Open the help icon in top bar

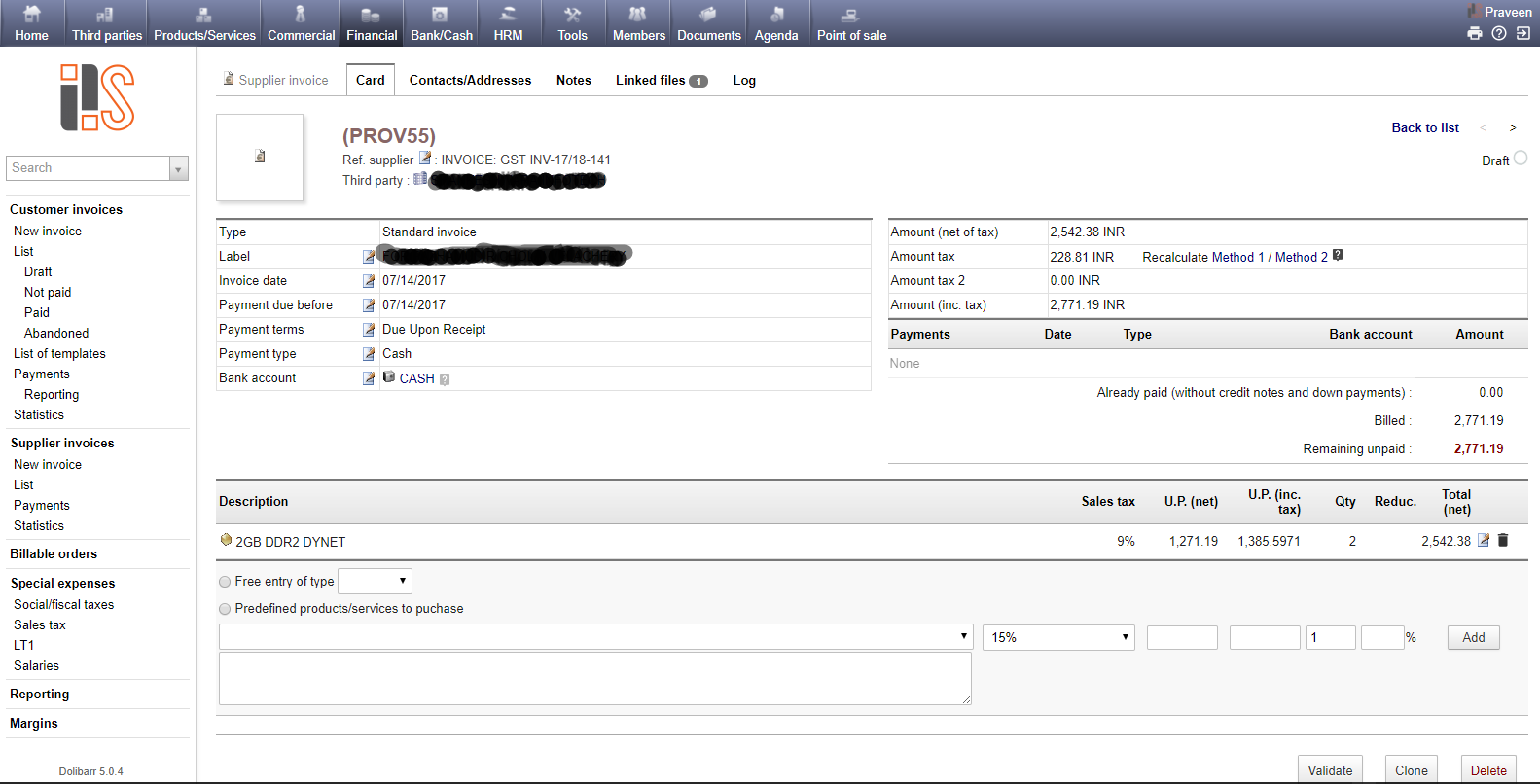[x=1499, y=33]
